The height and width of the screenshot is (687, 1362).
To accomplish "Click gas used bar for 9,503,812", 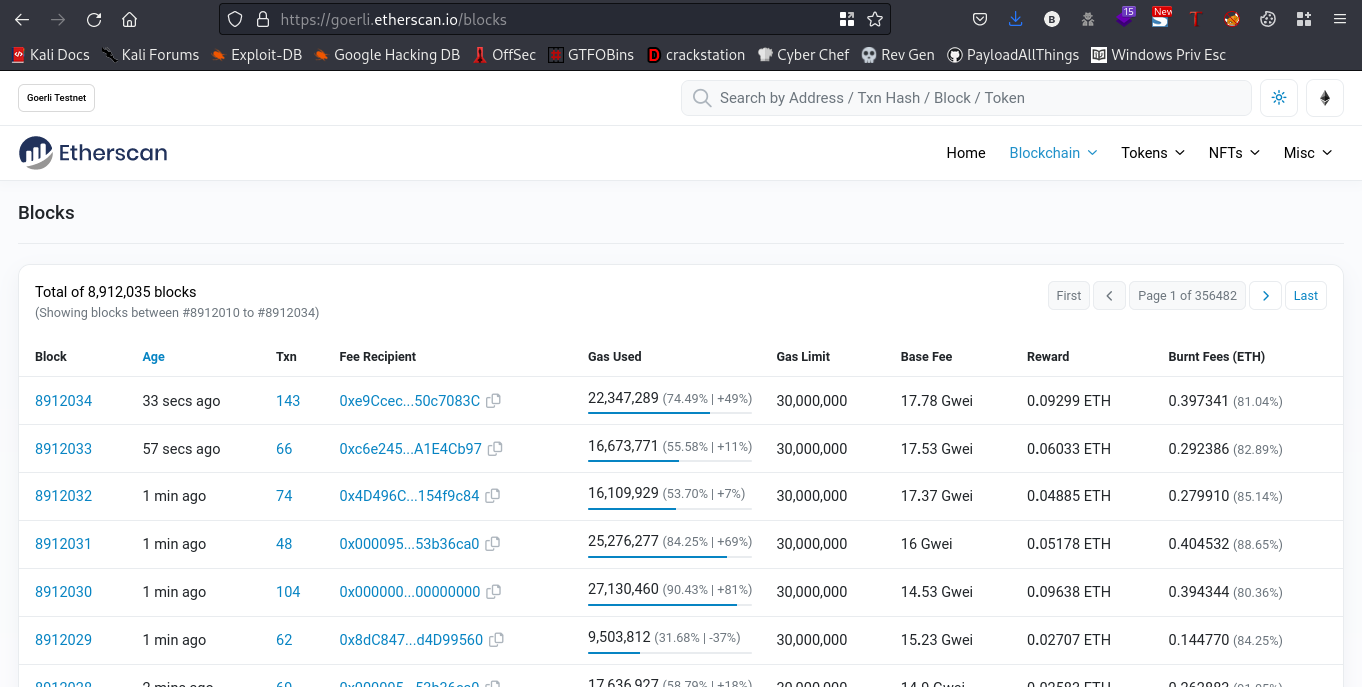I will pos(670,652).
